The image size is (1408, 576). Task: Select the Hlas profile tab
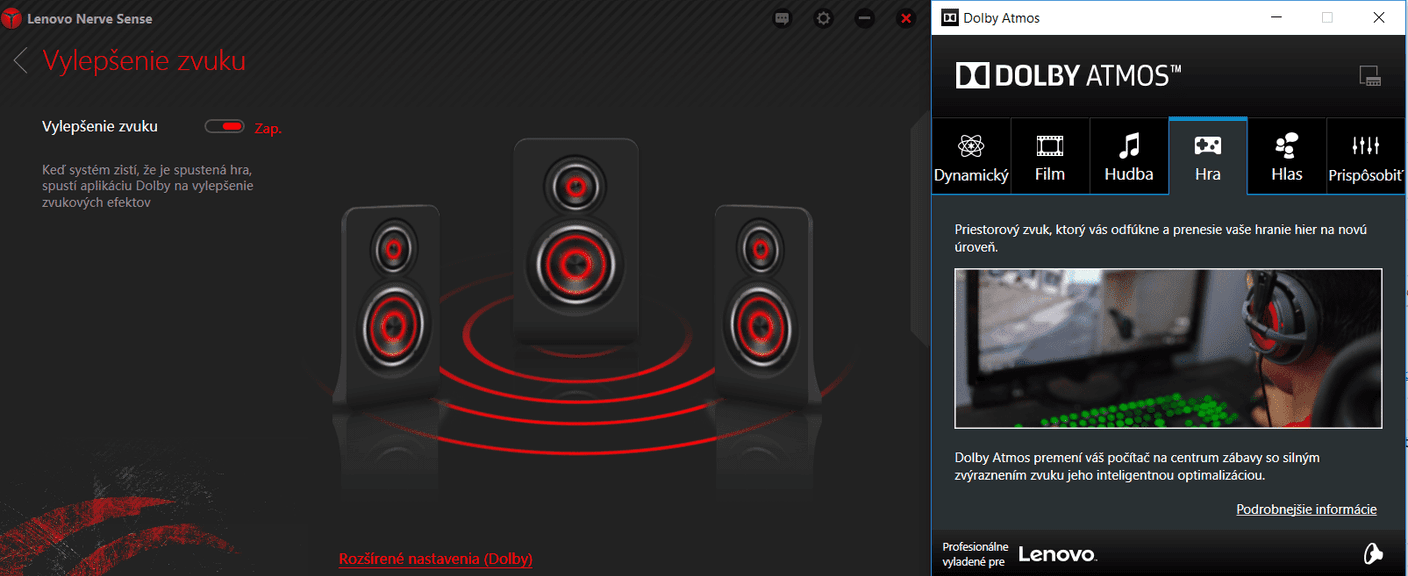coord(1287,156)
